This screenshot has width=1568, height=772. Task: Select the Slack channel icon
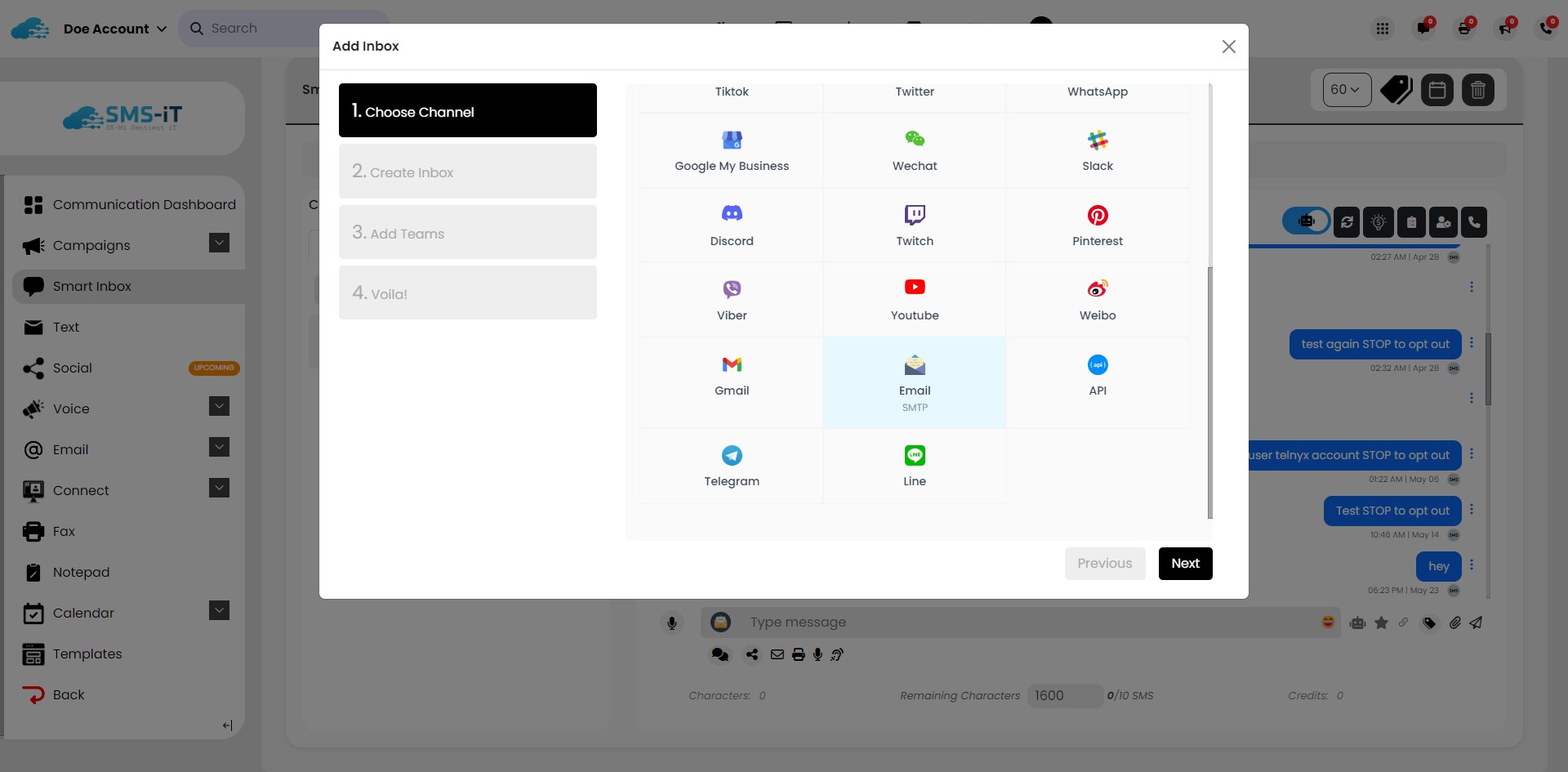(x=1097, y=141)
